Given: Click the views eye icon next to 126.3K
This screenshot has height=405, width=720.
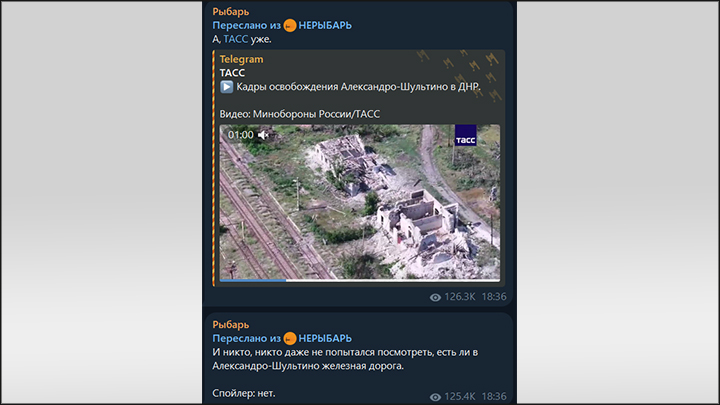Looking at the screenshot, I should (435, 298).
